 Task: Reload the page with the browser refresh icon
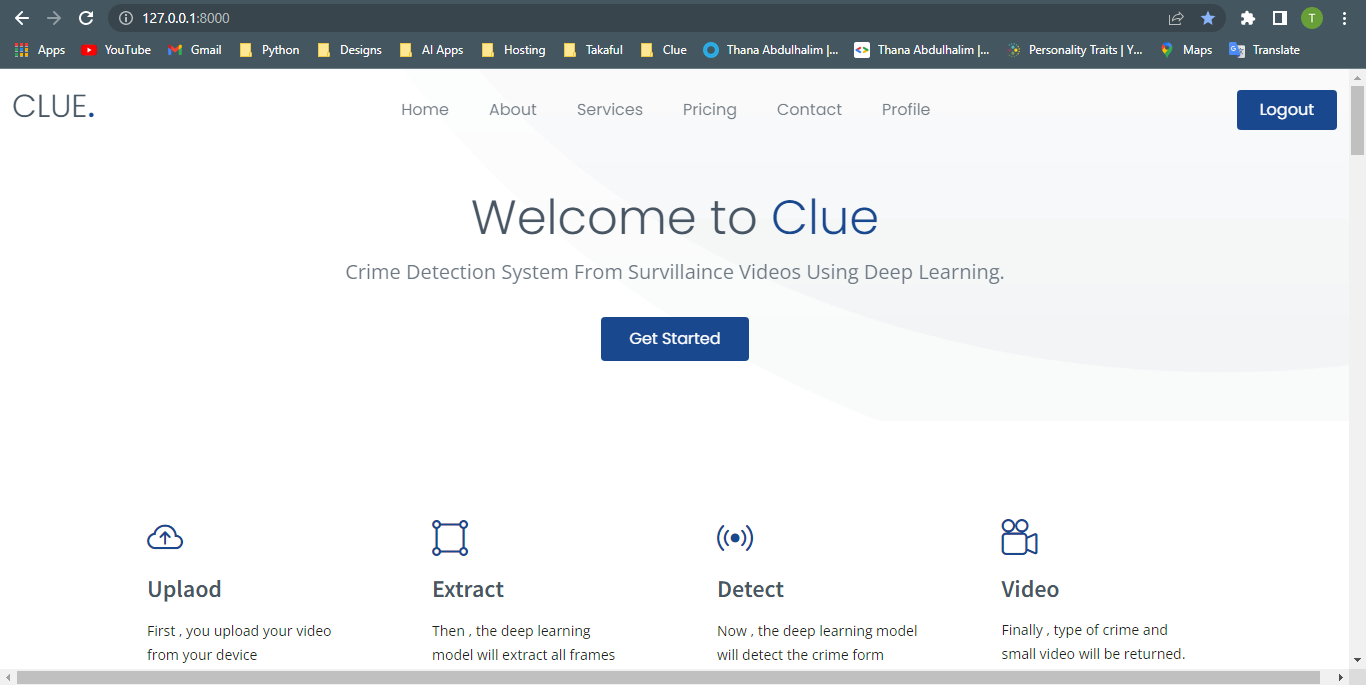(x=86, y=18)
